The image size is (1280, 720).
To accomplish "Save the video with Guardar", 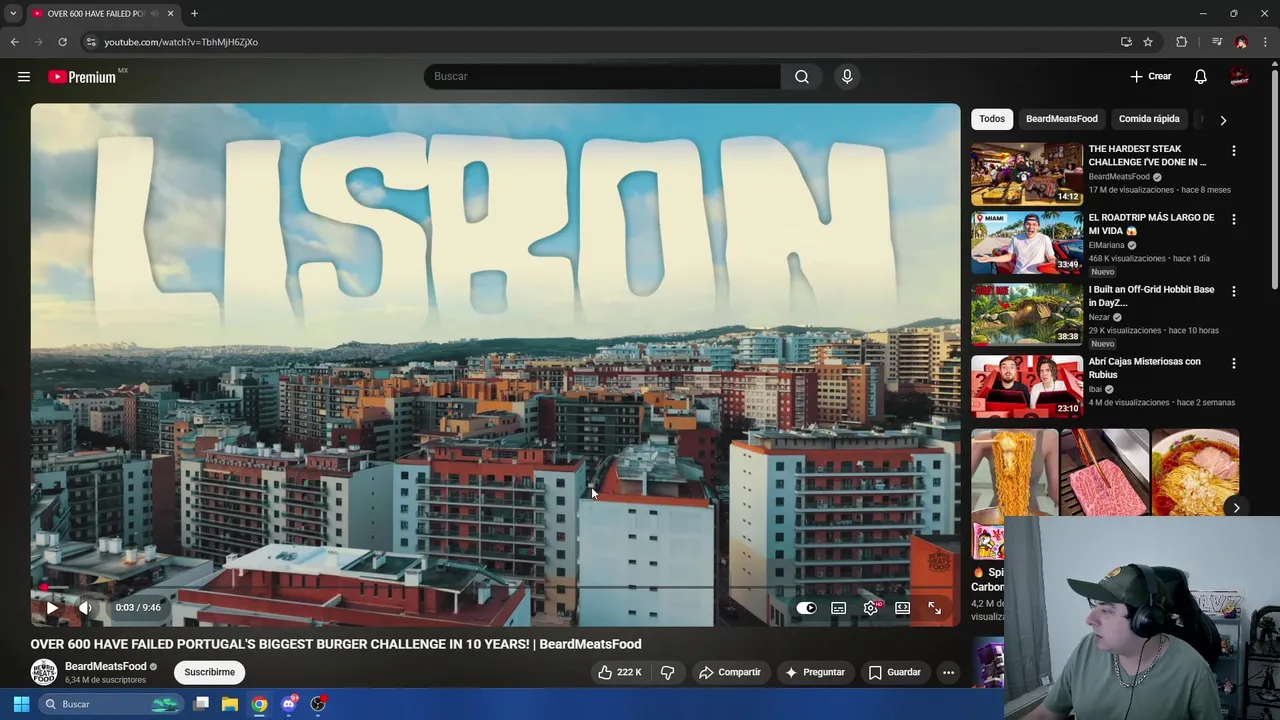I will click(894, 672).
